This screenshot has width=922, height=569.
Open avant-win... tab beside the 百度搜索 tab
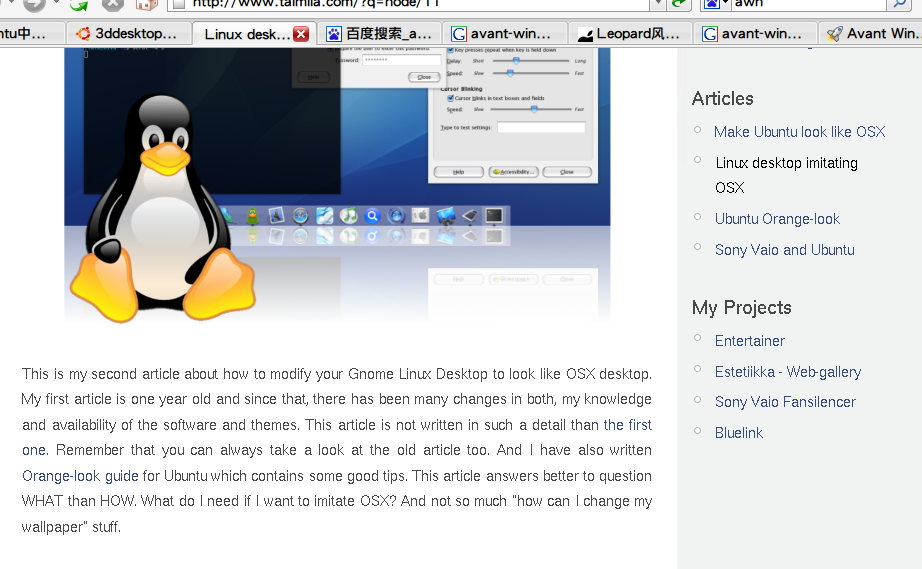pyautogui.click(x=505, y=34)
